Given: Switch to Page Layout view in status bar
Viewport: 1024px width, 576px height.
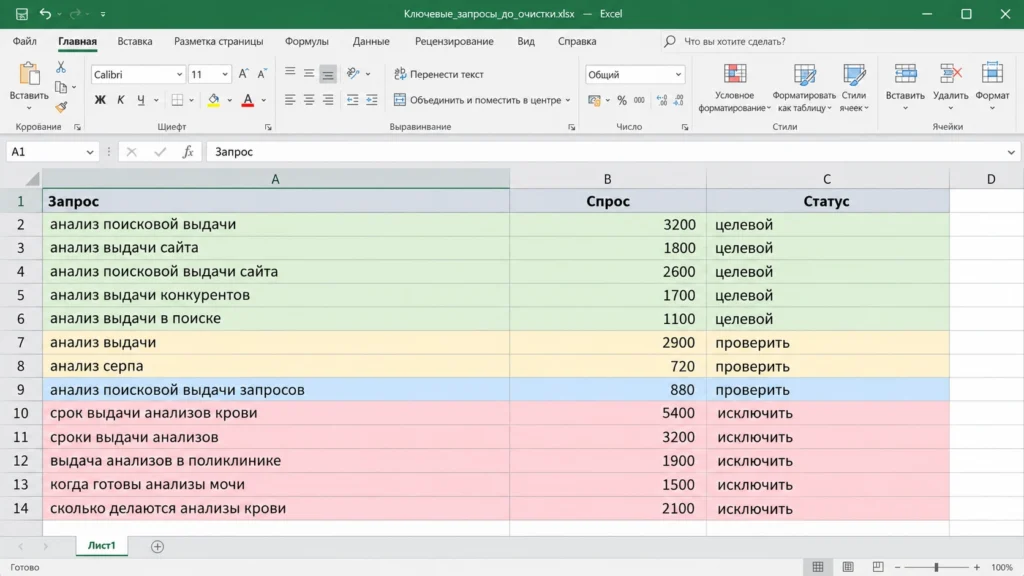Looking at the screenshot, I should coord(848,567).
